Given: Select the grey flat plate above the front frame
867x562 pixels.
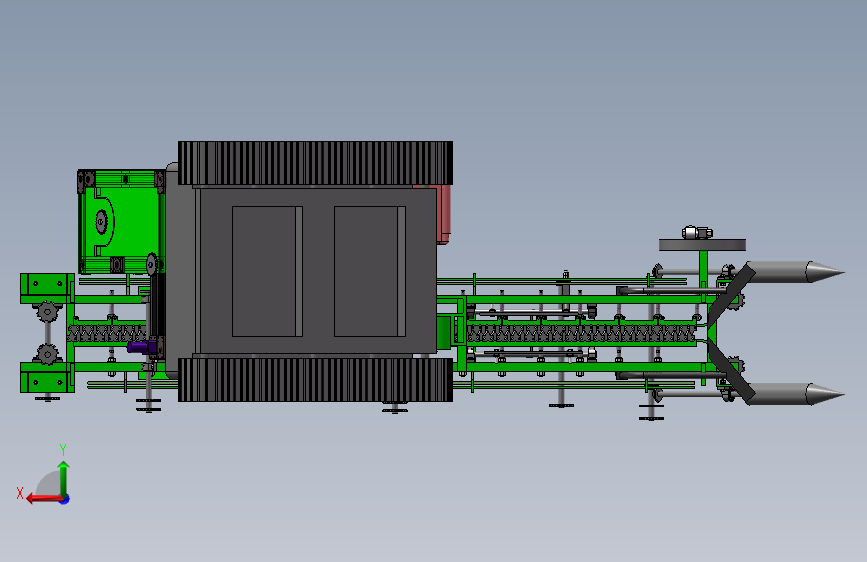Looking at the screenshot, I should [702, 245].
